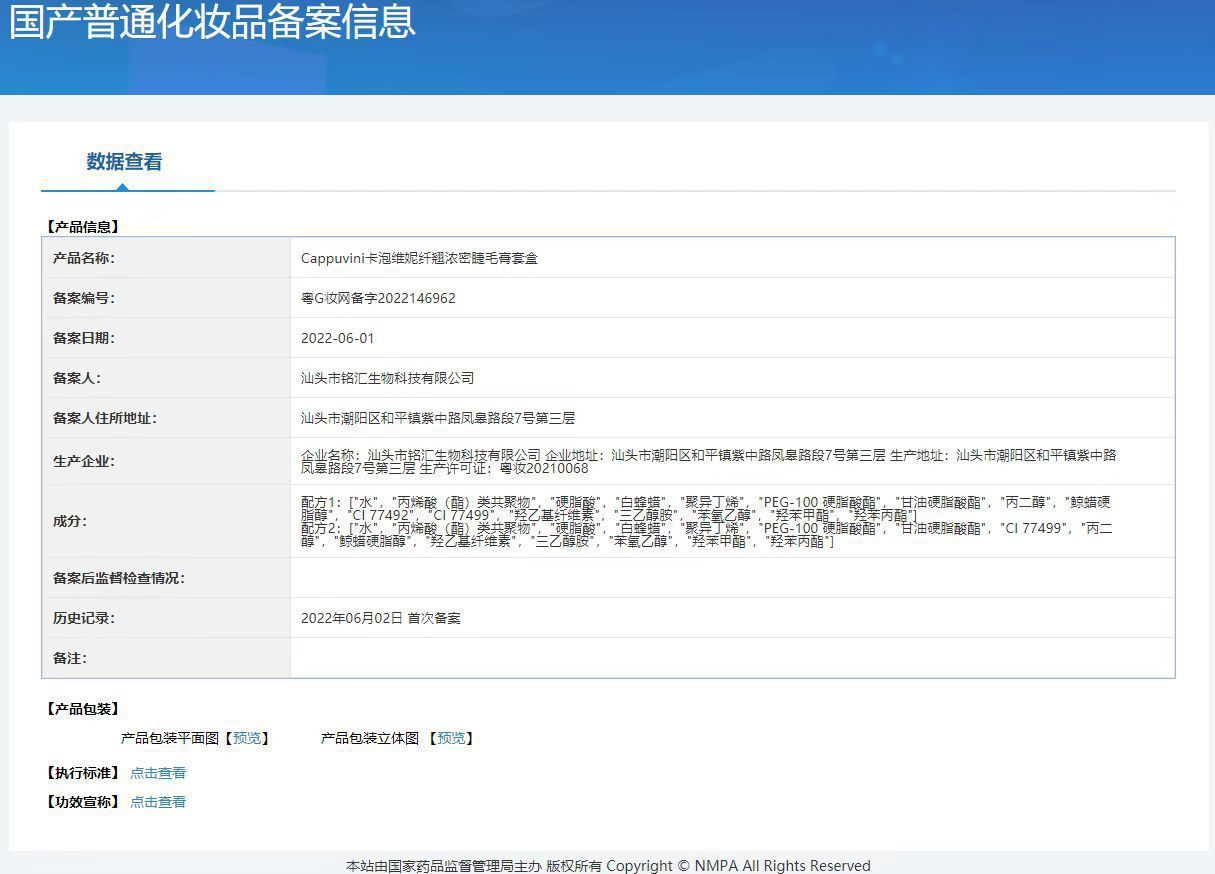Select the filing number 粤G妆网备字2022146962
1215x874 pixels.
378,298
